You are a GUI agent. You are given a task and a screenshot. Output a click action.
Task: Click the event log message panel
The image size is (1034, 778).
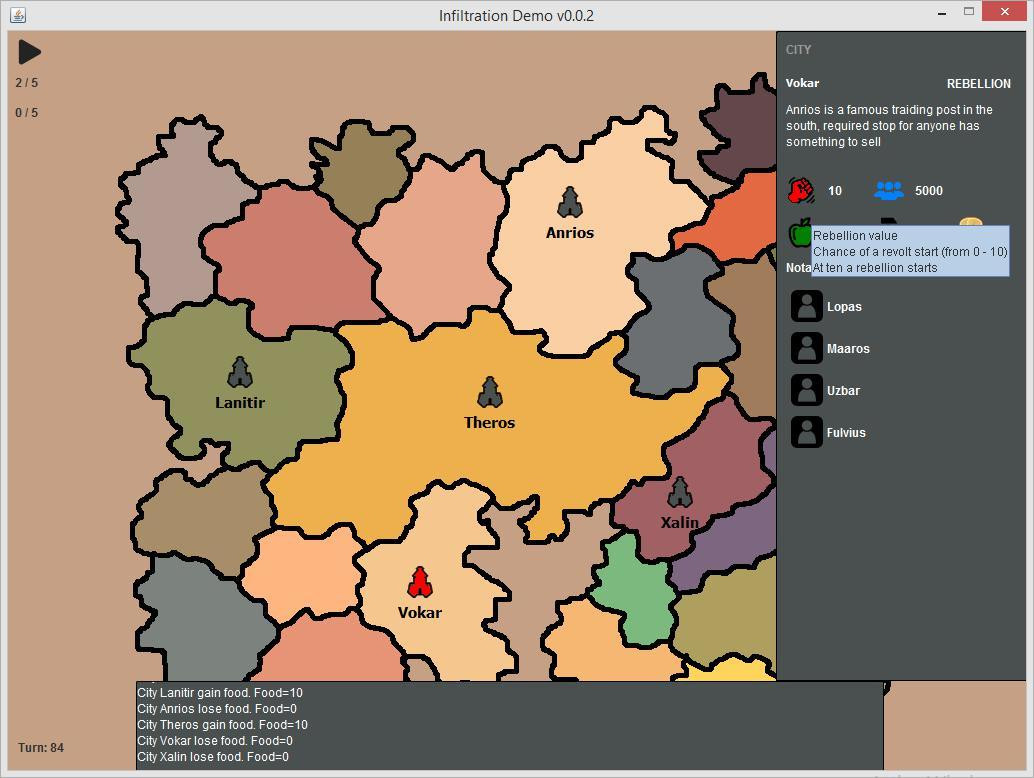pyautogui.click(x=509, y=725)
